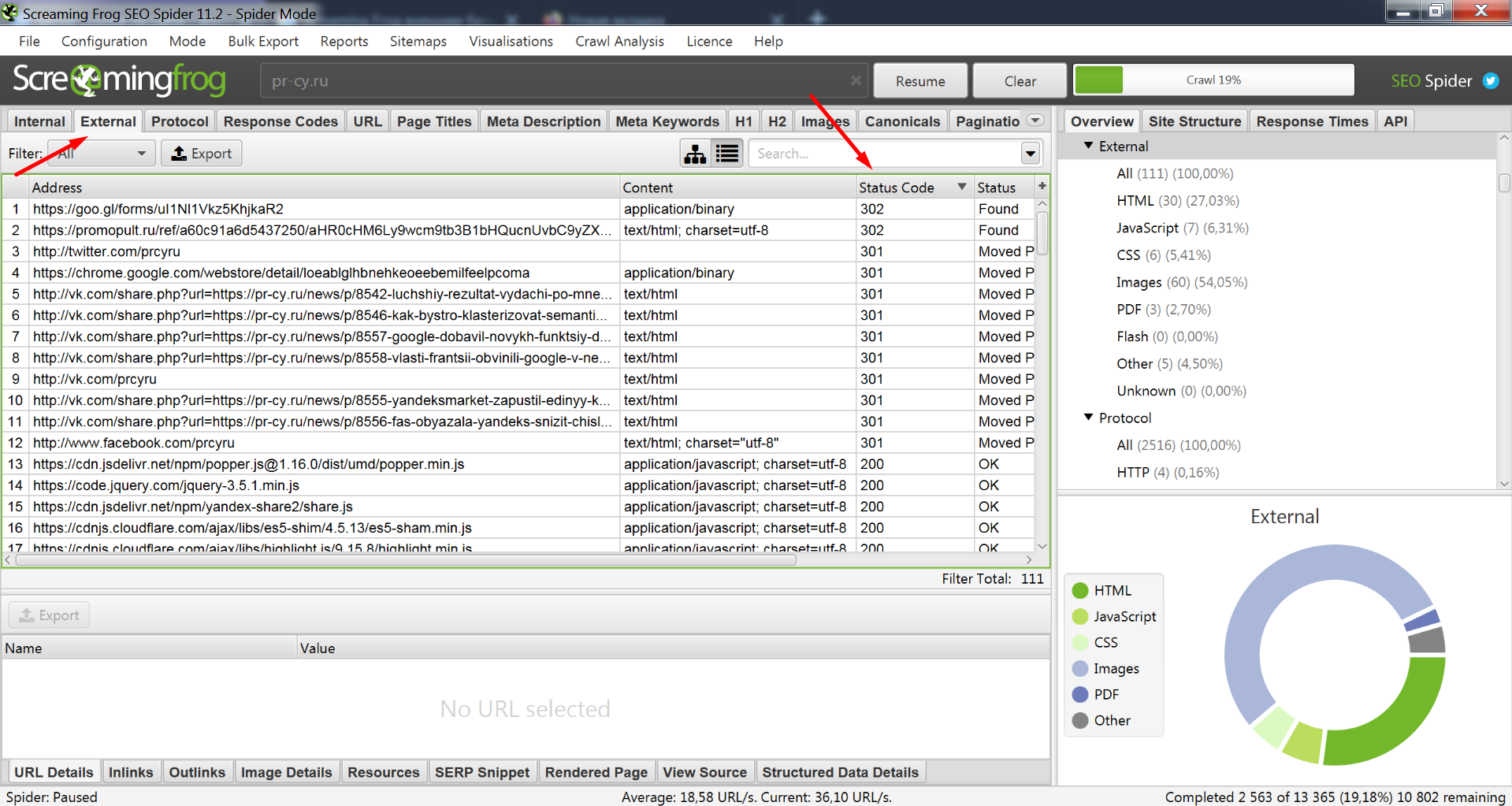Image resolution: width=1512 pixels, height=806 pixels.
Task: Open the Filter All dropdown
Action: (101, 154)
